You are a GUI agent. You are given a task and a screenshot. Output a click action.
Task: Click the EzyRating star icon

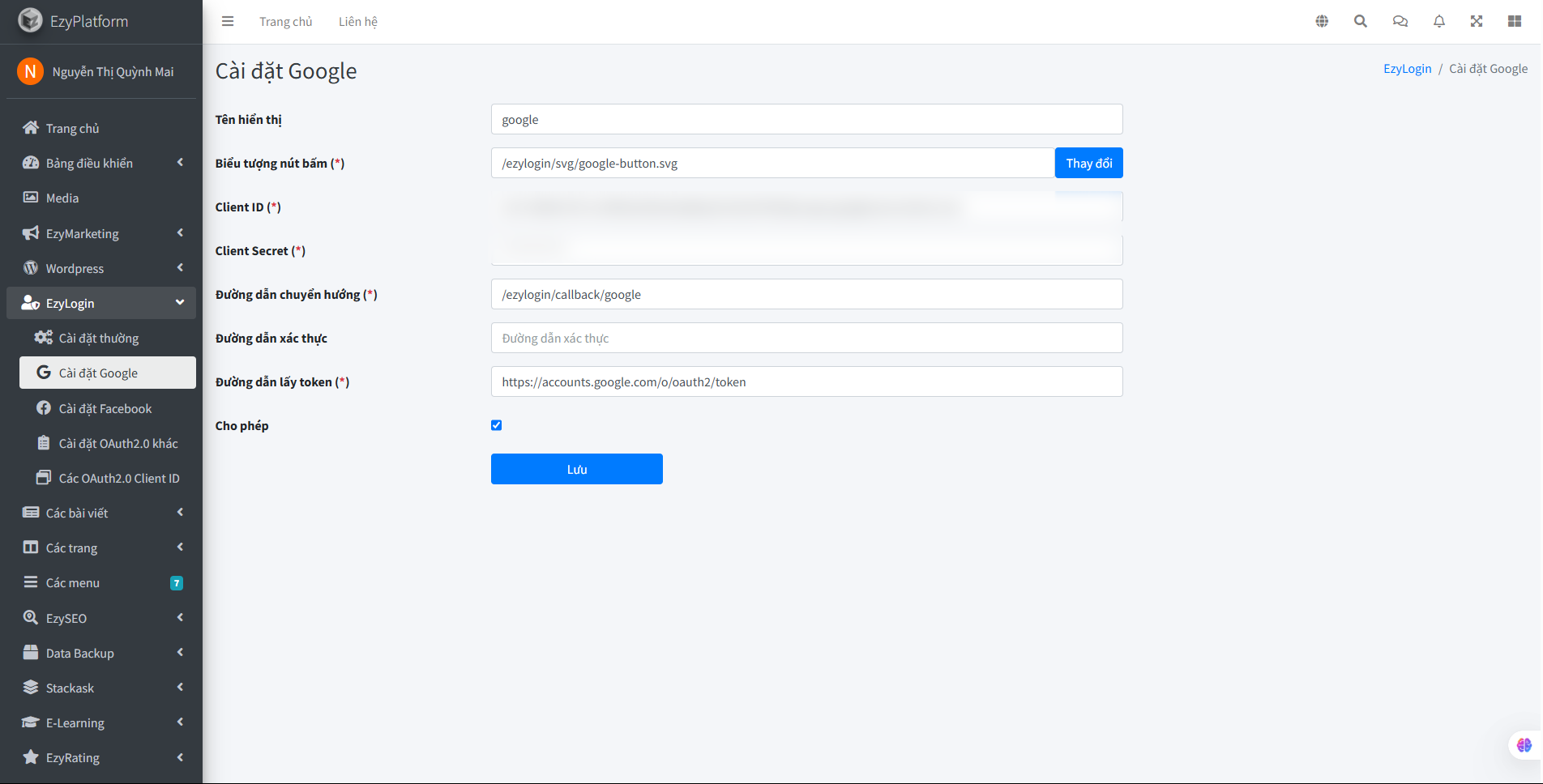click(x=31, y=756)
